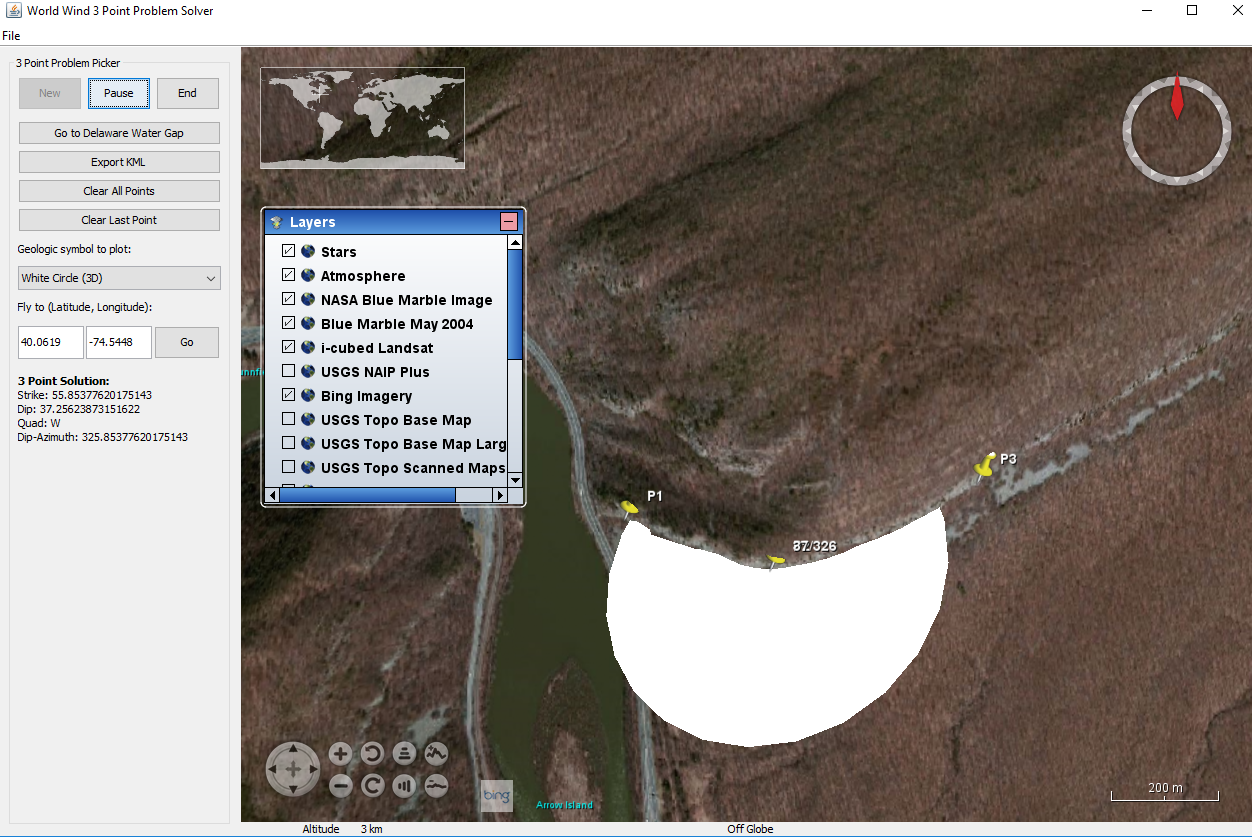Open the Geologic symbol dropdown
The height and width of the screenshot is (837, 1252).
click(x=120, y=278)
